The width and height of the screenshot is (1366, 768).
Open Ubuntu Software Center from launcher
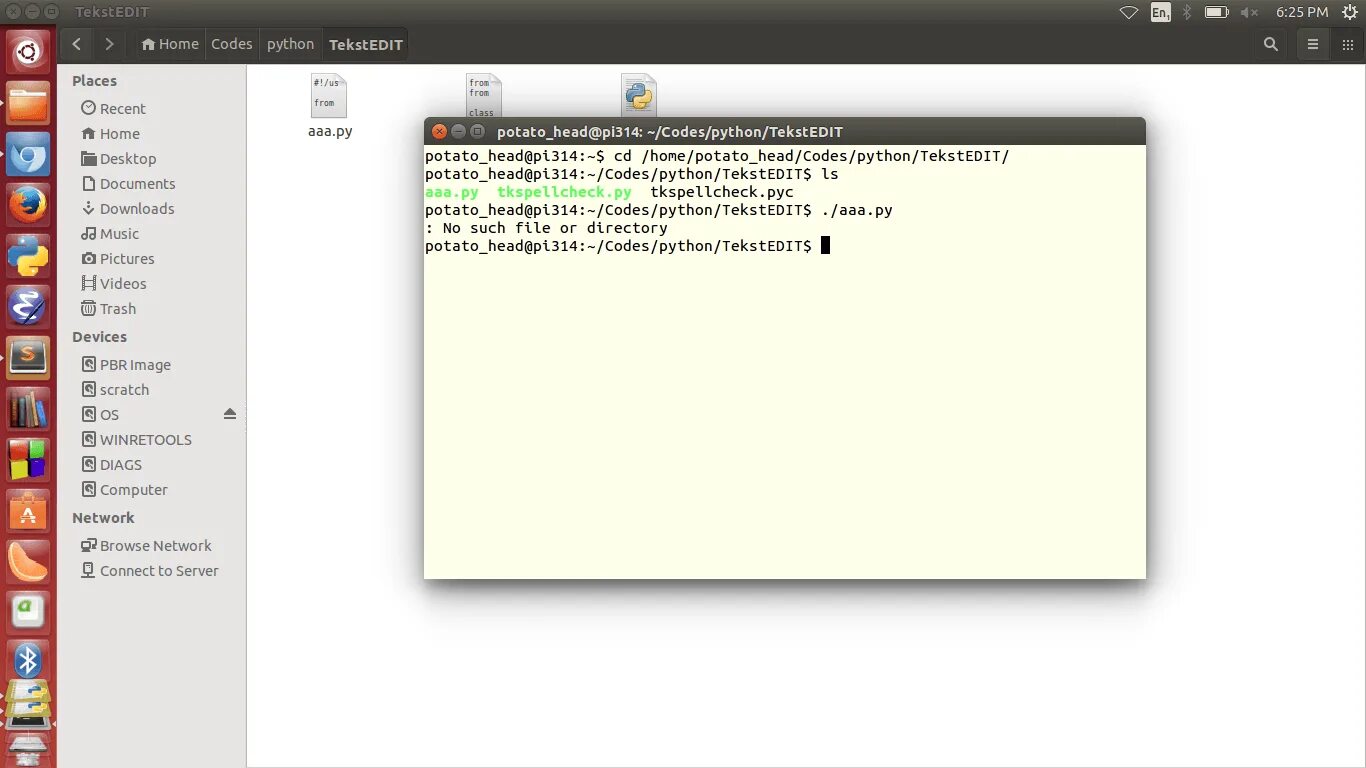[28, 512]
